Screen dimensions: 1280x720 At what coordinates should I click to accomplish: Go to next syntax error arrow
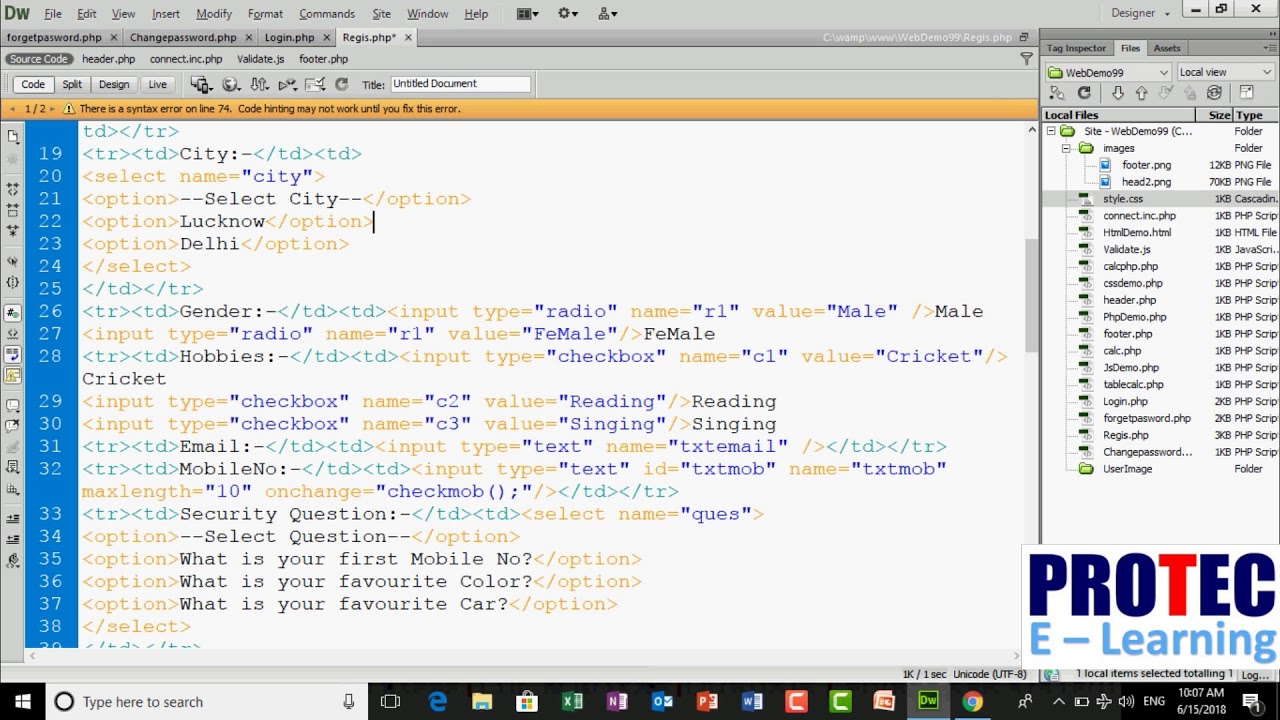click(x=54, y=108)
